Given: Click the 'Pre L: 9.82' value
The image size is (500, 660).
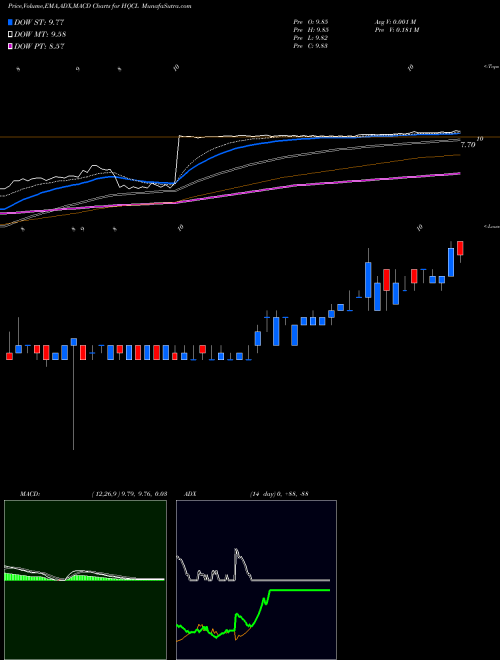Looking at the screenshot, I should pyautogui.click(x=311, y=38).
